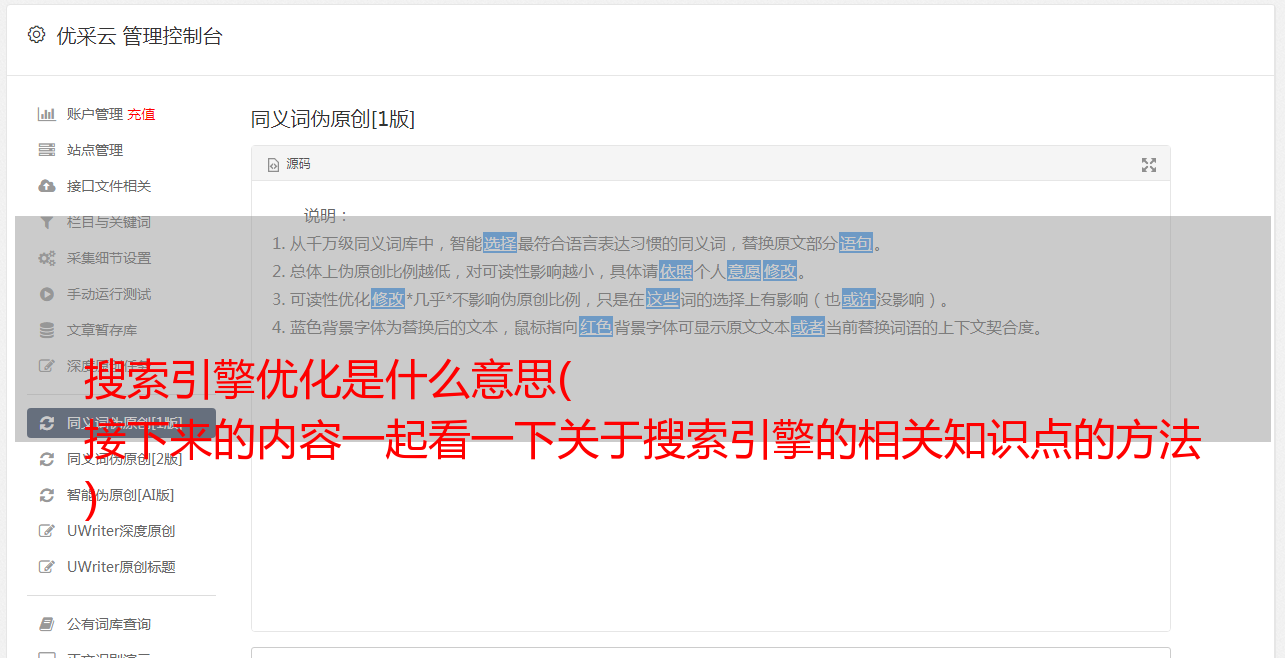1285x658 pixels.
Task: Click the 站点管理 server icon
Action: pos(46,150)
